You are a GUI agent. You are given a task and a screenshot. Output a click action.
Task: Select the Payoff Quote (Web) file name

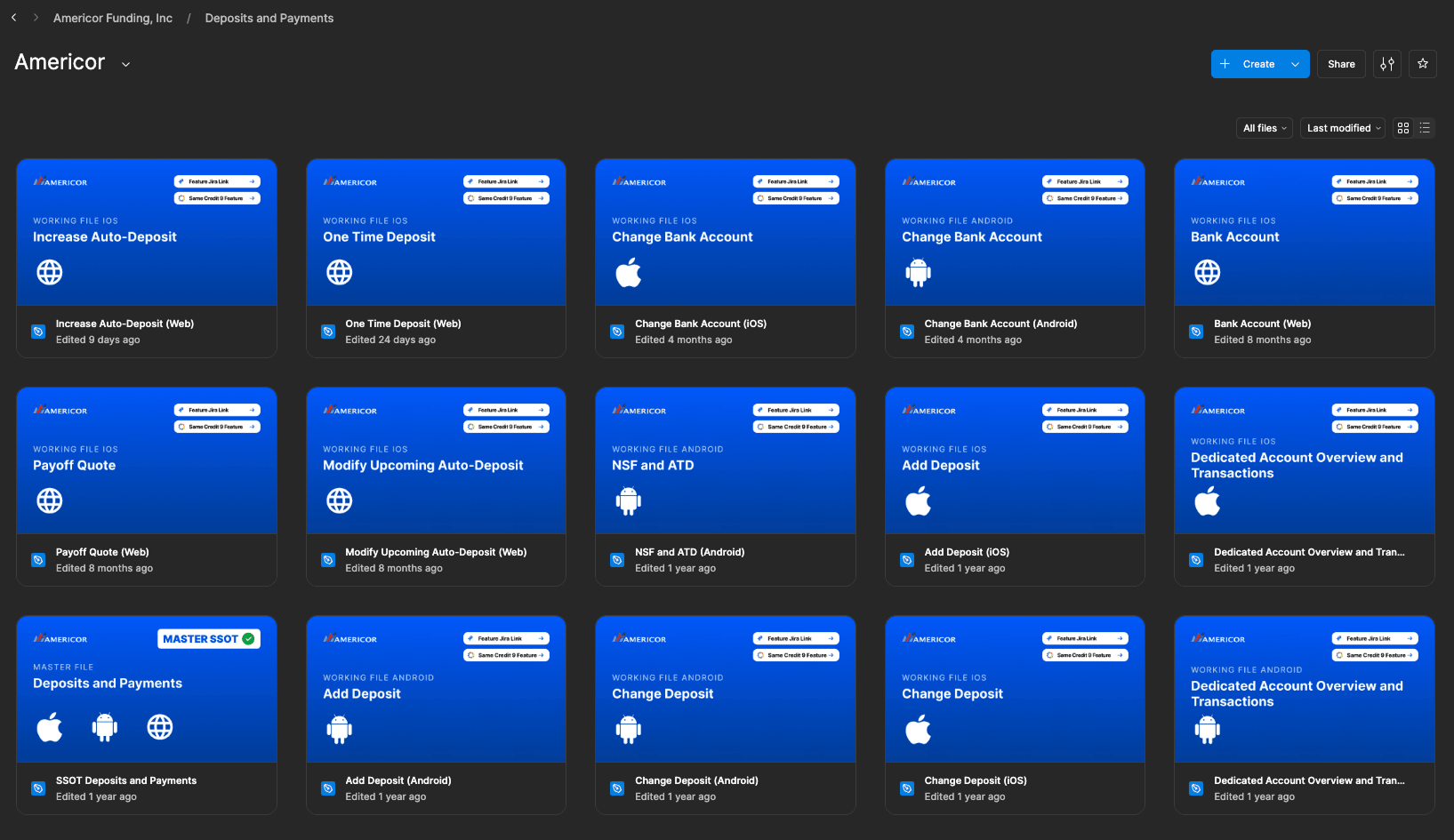102,552
